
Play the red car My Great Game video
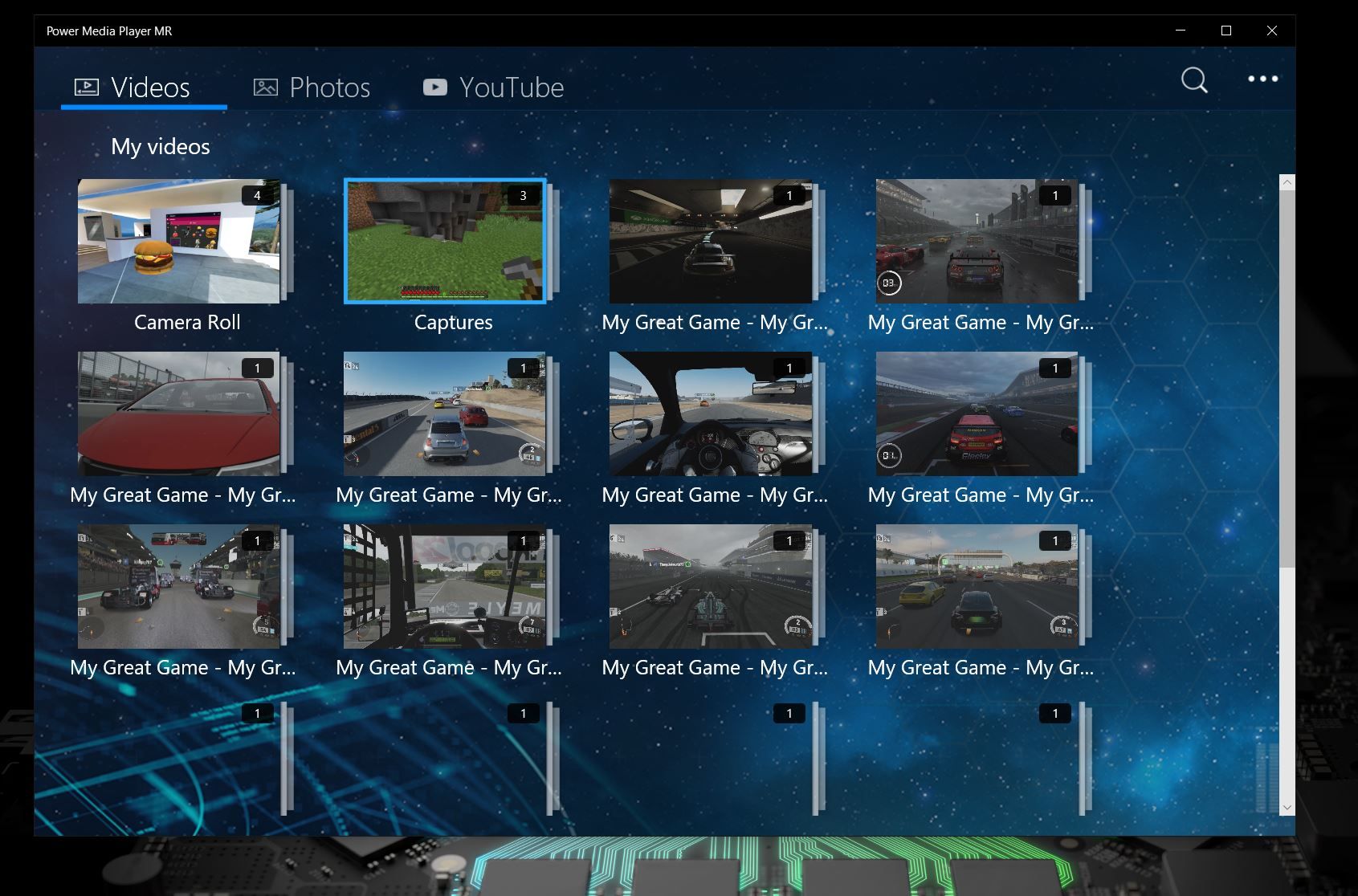(178, 413)
